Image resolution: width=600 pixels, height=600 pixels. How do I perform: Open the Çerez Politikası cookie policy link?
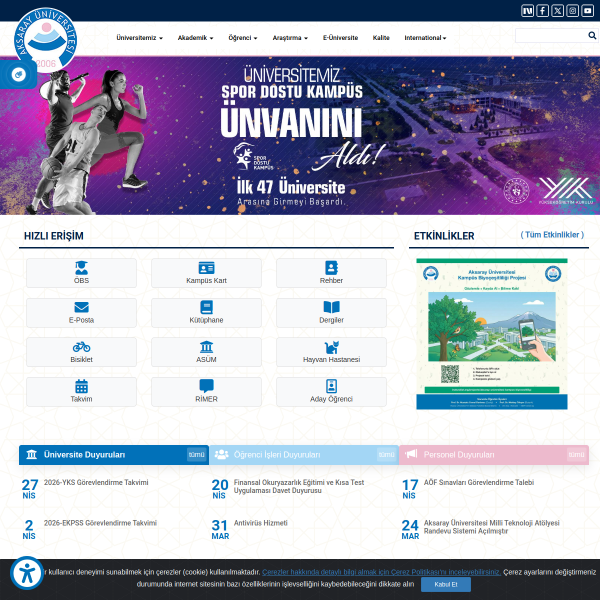381,572
